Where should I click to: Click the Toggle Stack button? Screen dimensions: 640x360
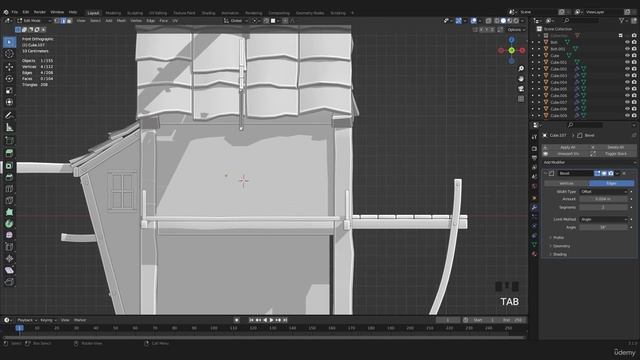pos(613,154)
